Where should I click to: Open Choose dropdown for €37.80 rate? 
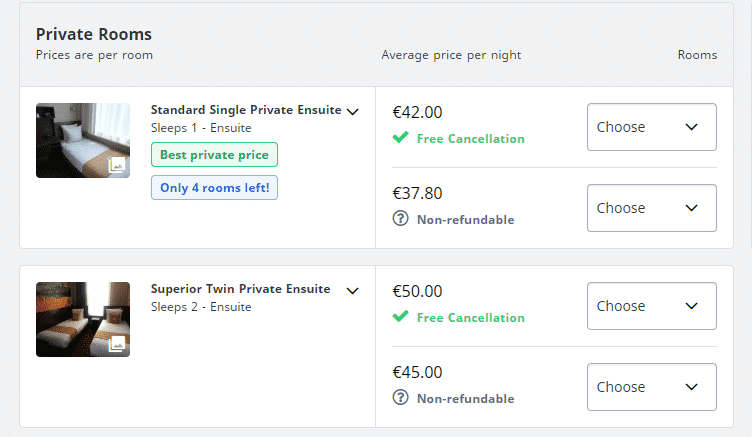tap(652, 208)
